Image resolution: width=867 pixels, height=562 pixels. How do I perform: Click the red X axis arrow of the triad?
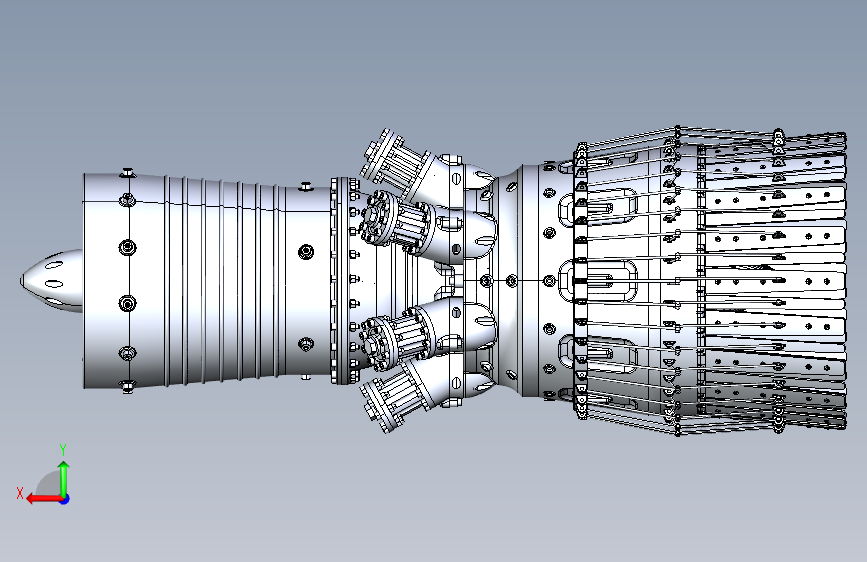point(44,499)
